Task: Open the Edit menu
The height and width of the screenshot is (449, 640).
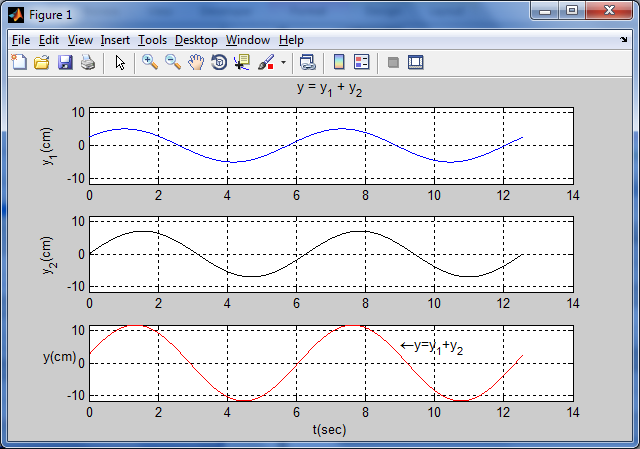Action: [x=49, y=40]
